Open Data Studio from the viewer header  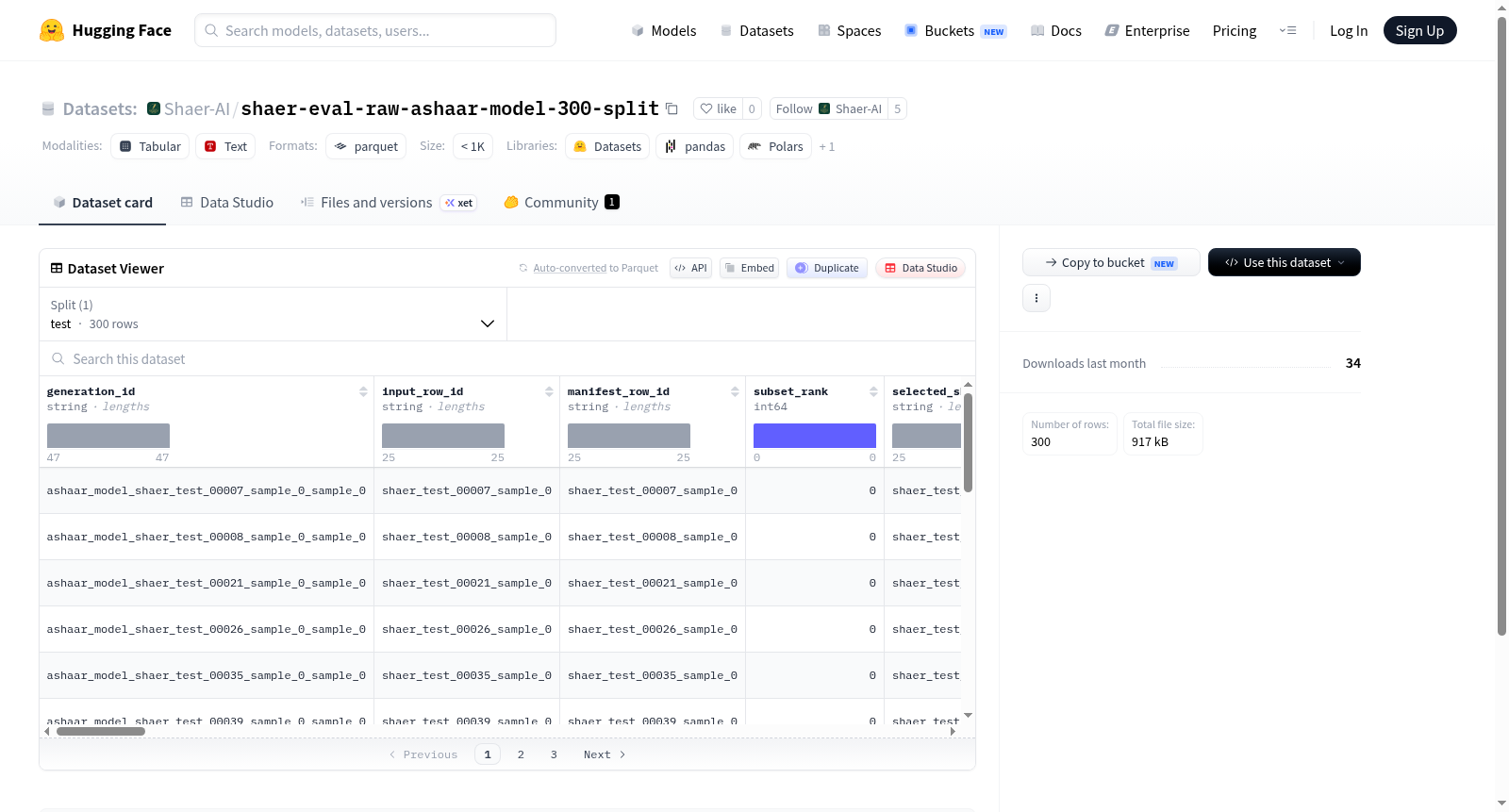(x=920, y=268)
